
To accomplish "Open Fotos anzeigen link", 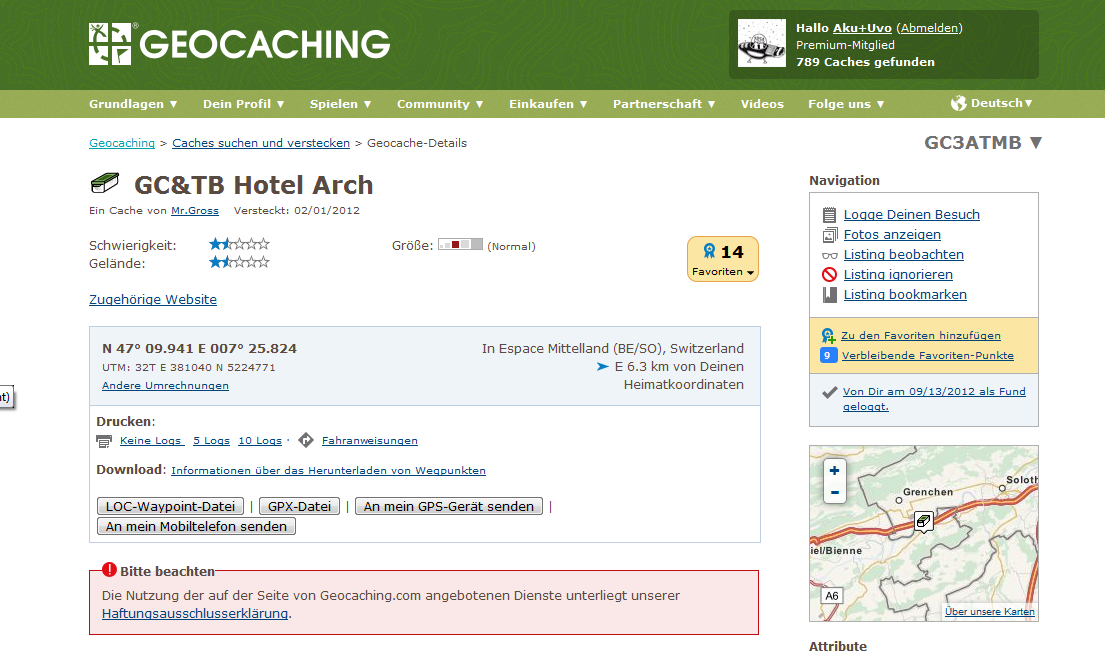I will tap(892, 235).
